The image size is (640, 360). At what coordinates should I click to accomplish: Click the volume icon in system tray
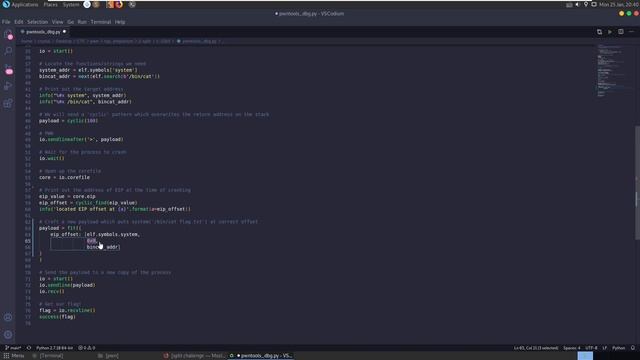(x=578, y=4)
